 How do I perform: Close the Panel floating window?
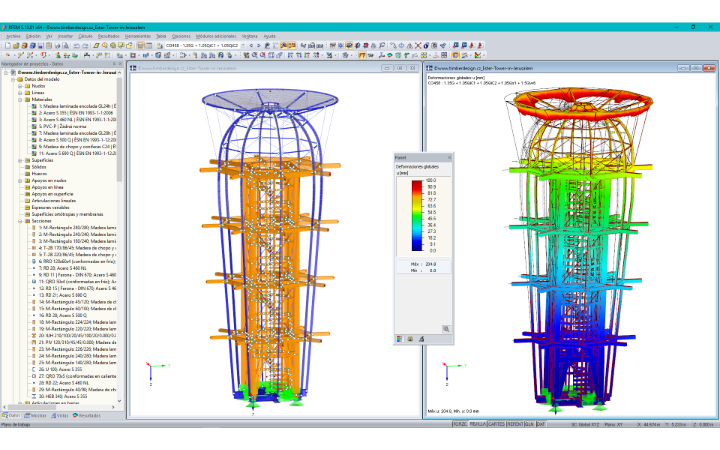(x=449, y=158)
